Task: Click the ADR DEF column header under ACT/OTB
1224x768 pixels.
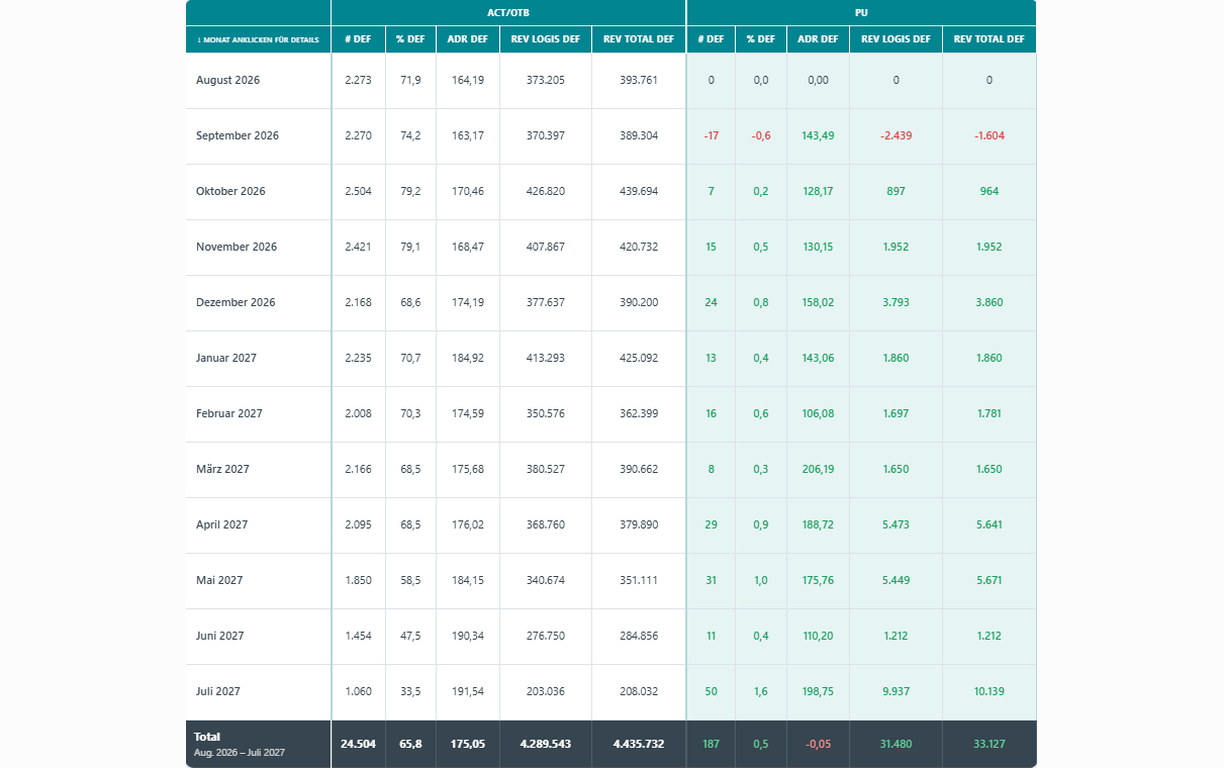Action: (x=467, y=40)
